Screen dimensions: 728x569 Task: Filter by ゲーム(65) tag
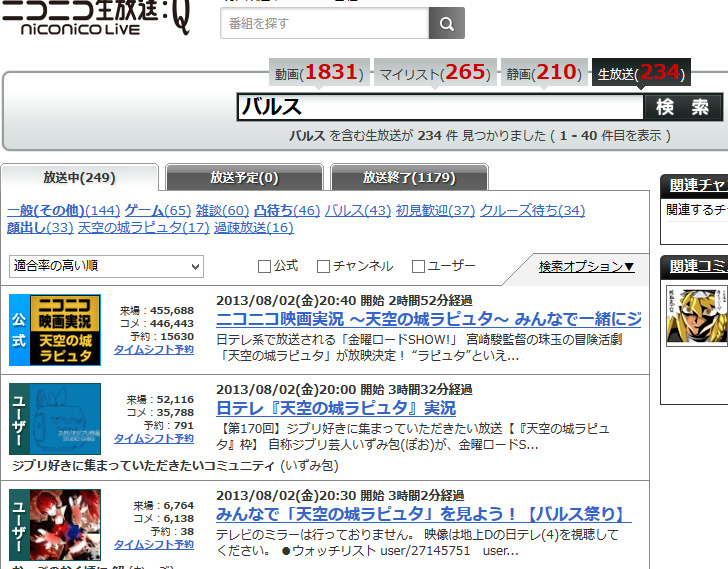pyautogui.click(x=158, y=211)
